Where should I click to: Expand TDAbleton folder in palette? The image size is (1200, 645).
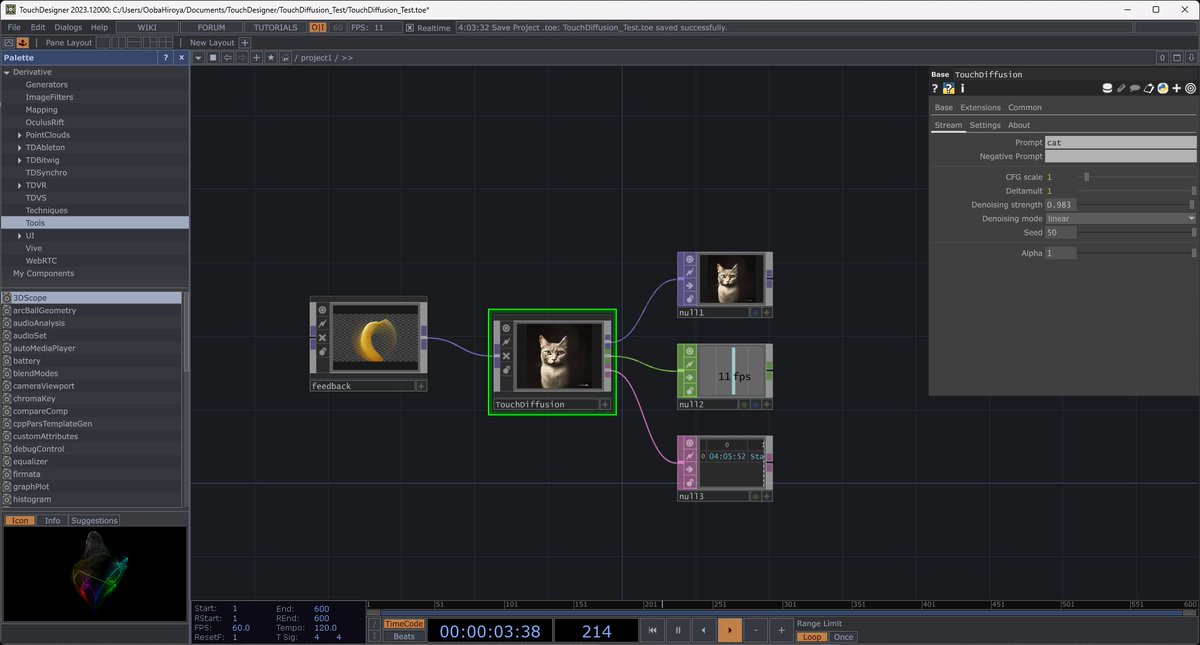[19, 147]
